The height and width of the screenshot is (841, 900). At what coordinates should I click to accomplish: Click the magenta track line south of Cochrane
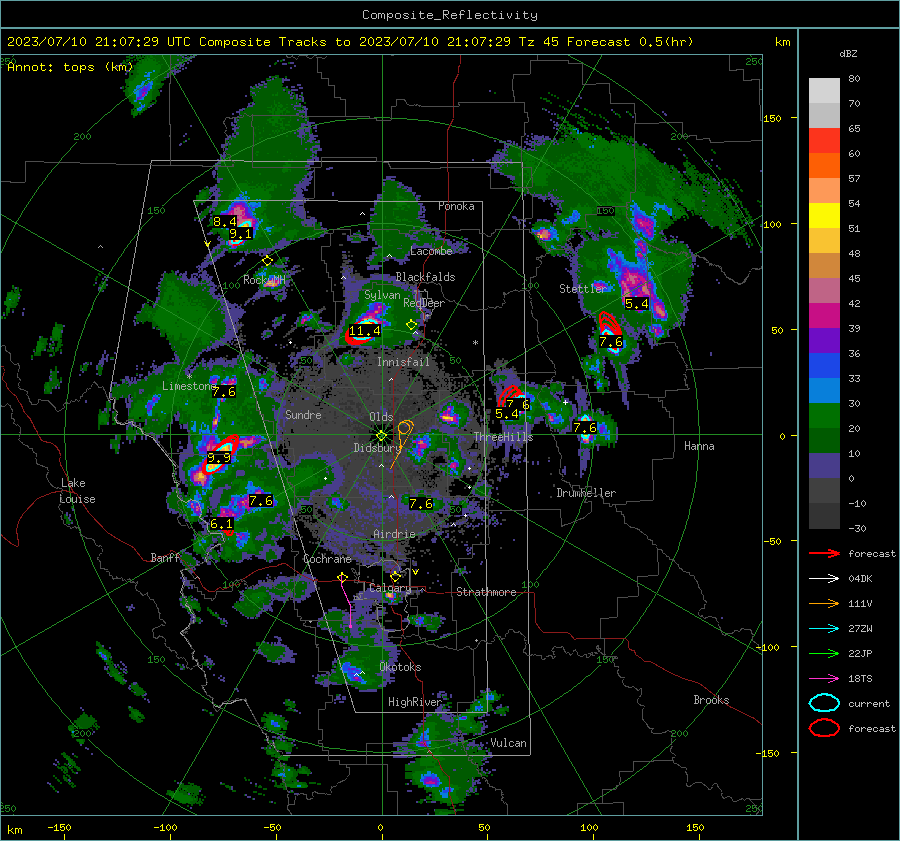(x=347, y=604)
